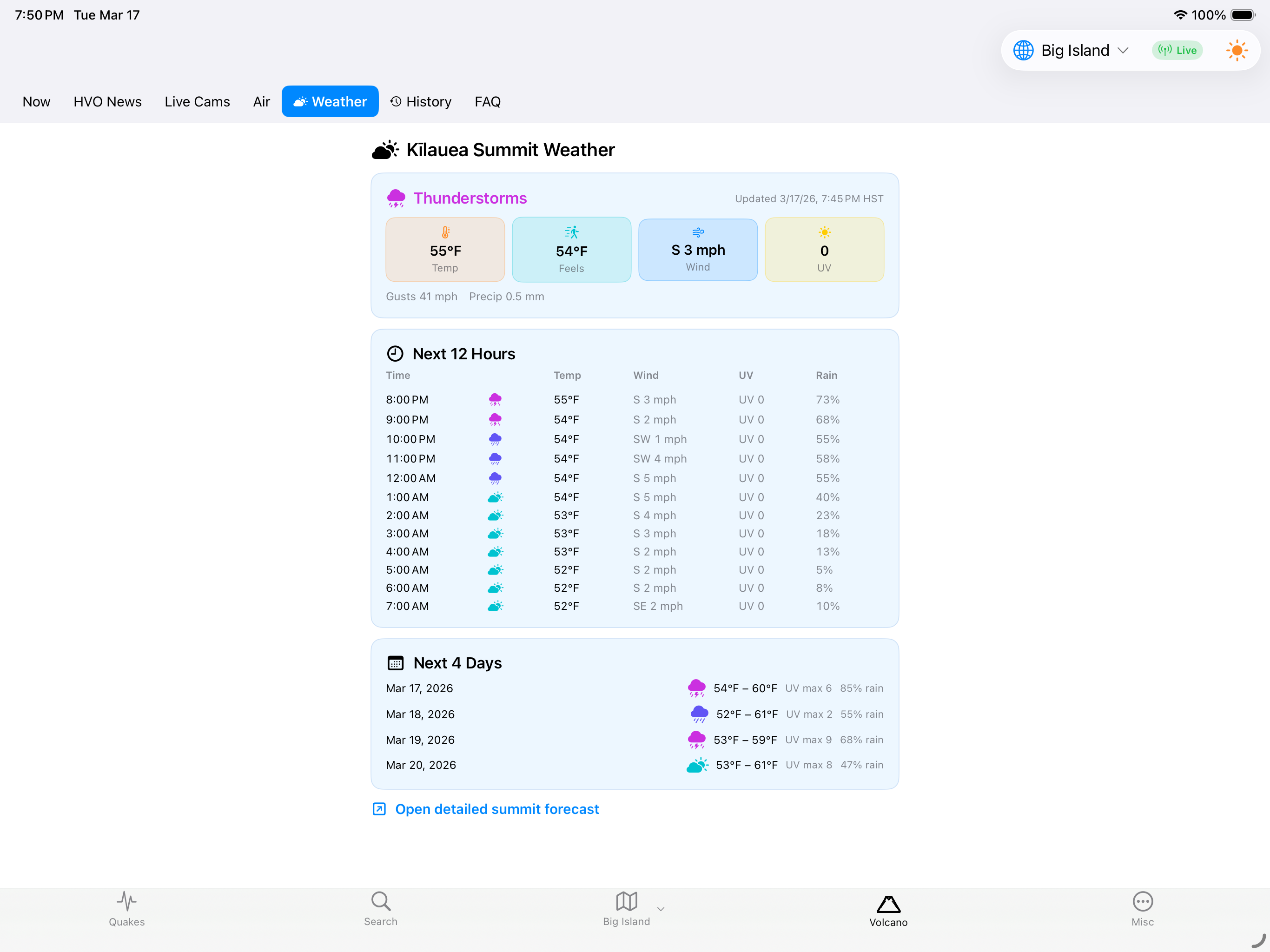Click the 73% rain value at 8:00 PM
This screenshot has height=952, width=1270.
[x=827, y=400]
